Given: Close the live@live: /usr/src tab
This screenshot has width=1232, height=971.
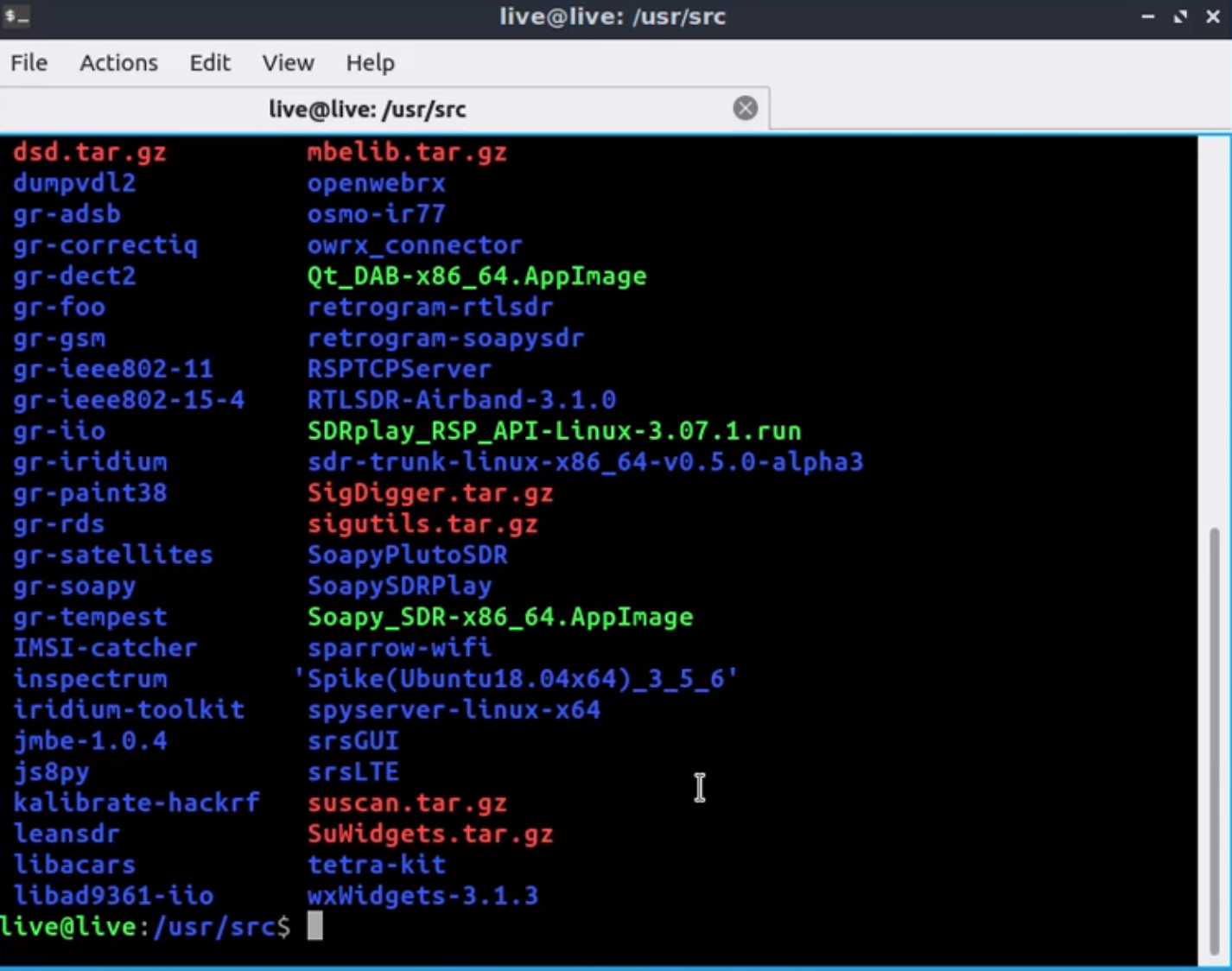Looking at the screenshot, I should (746, 108).
